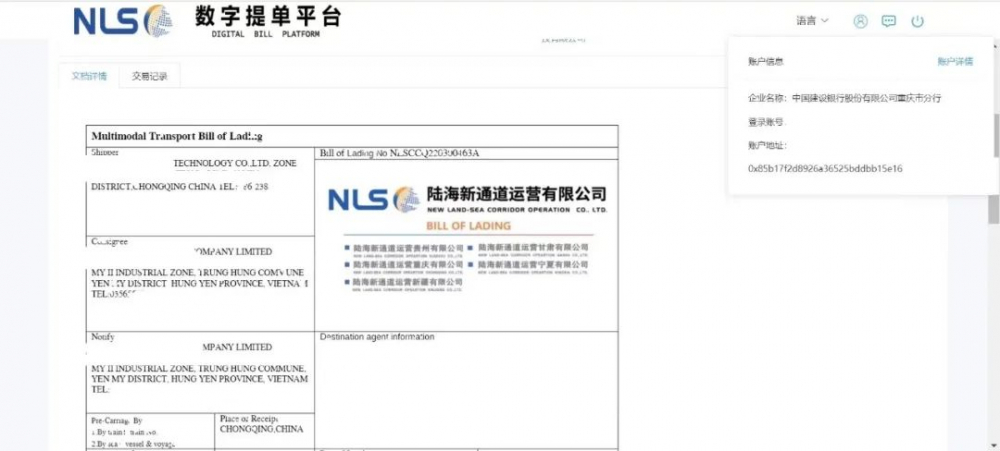
Task: Click the Pre-Carriage By cell
Action: coord(151,431)
